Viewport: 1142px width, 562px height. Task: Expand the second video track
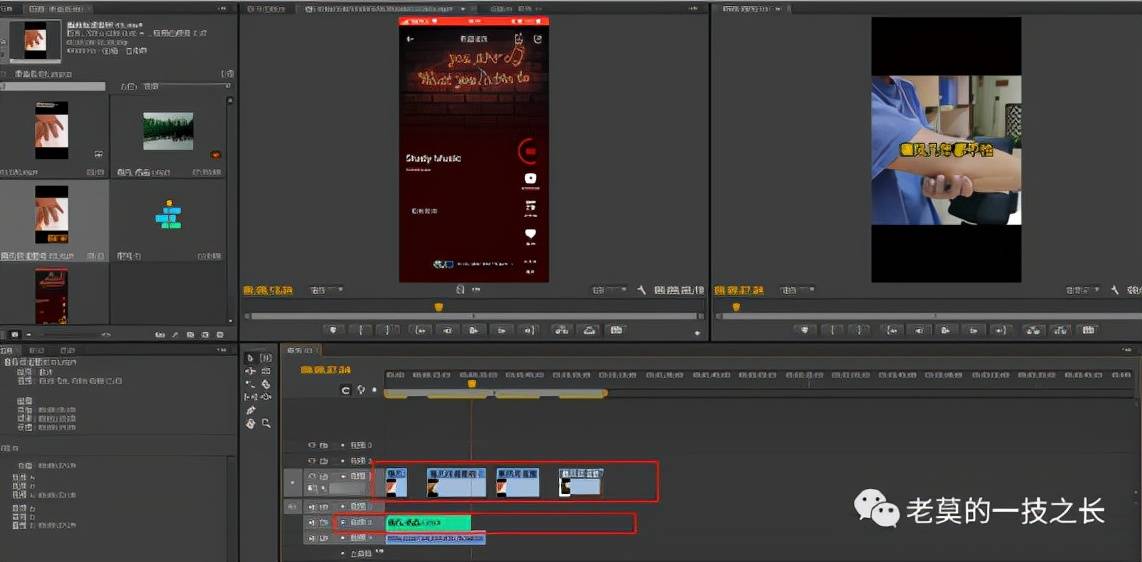[342, 461]
